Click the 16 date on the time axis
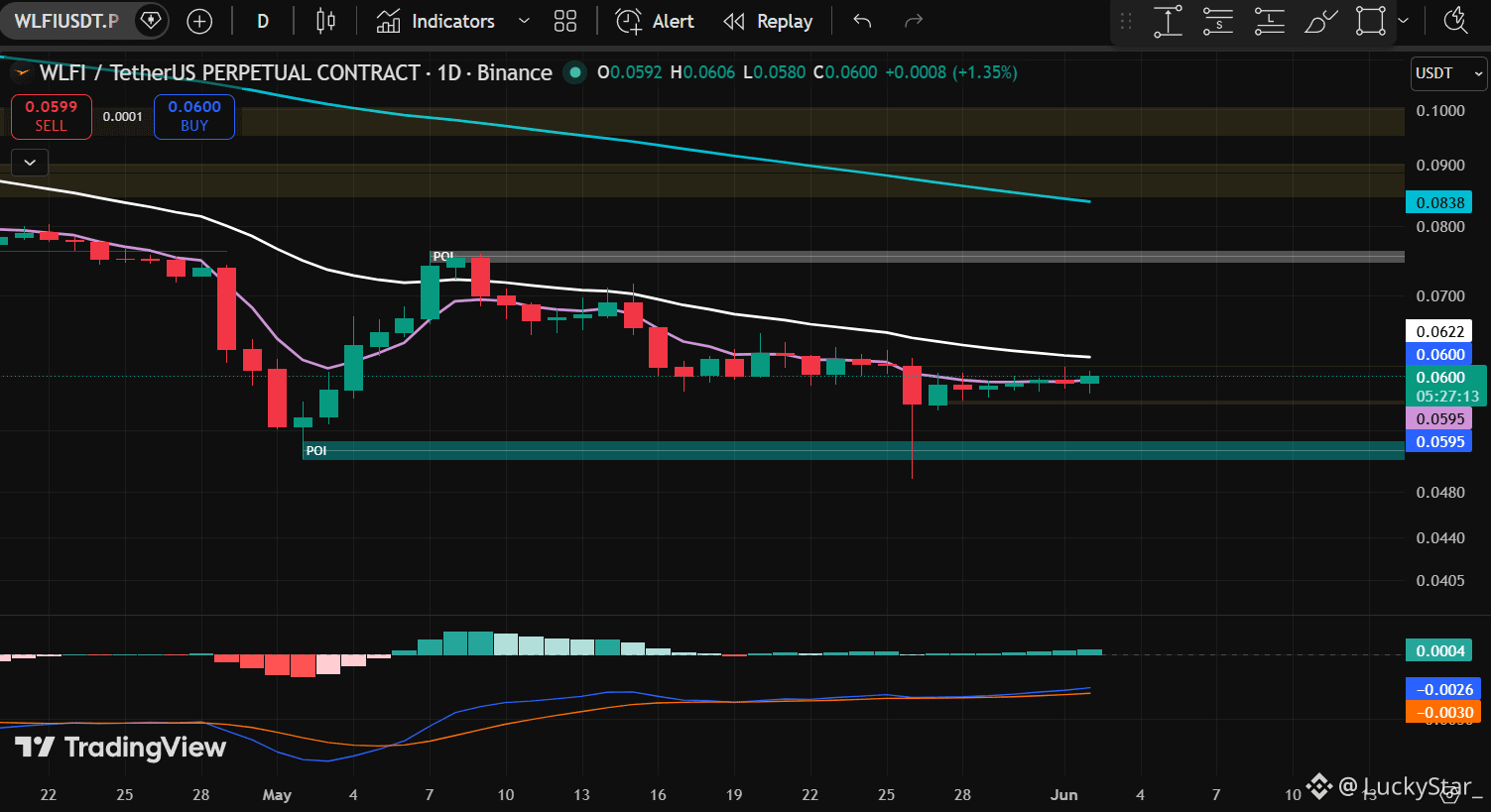The image size is (1491, 812). click(658, 794)
